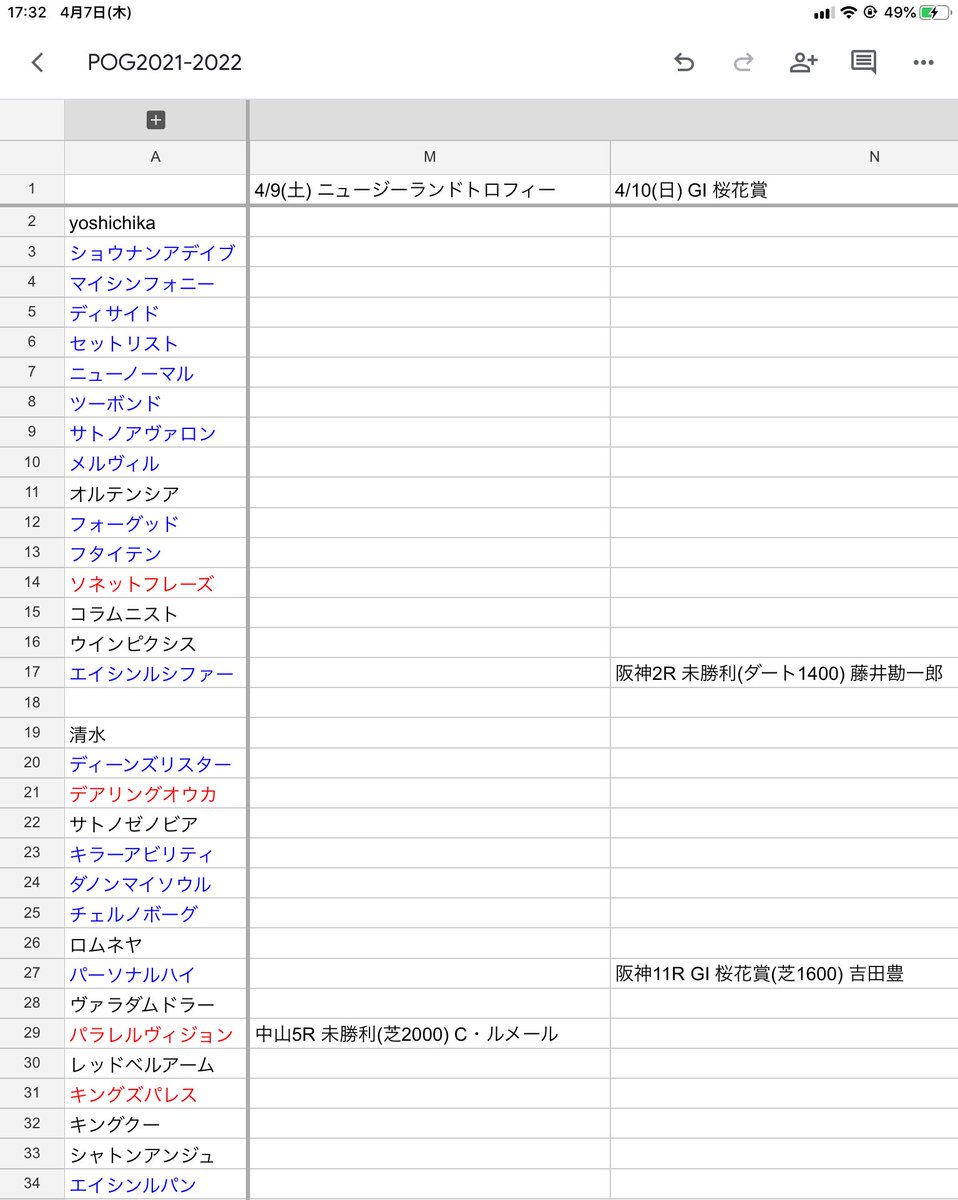Select row 29 header number

pyautogui.click(x=32, y=1034)
